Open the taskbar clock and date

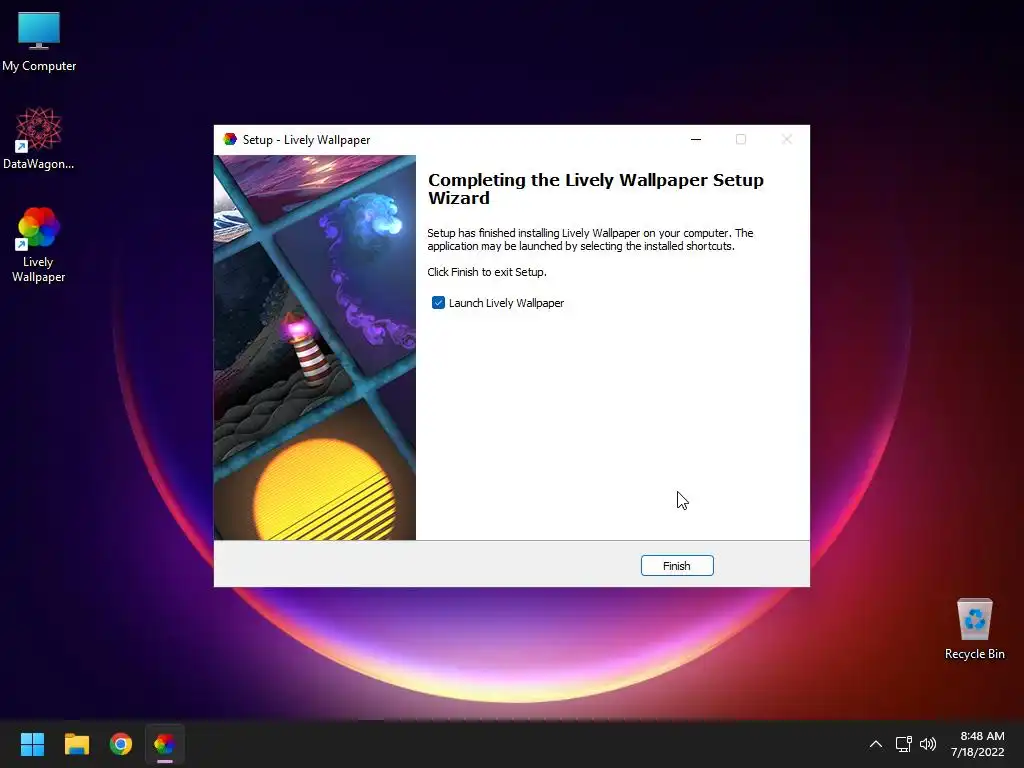pos(978,744)
